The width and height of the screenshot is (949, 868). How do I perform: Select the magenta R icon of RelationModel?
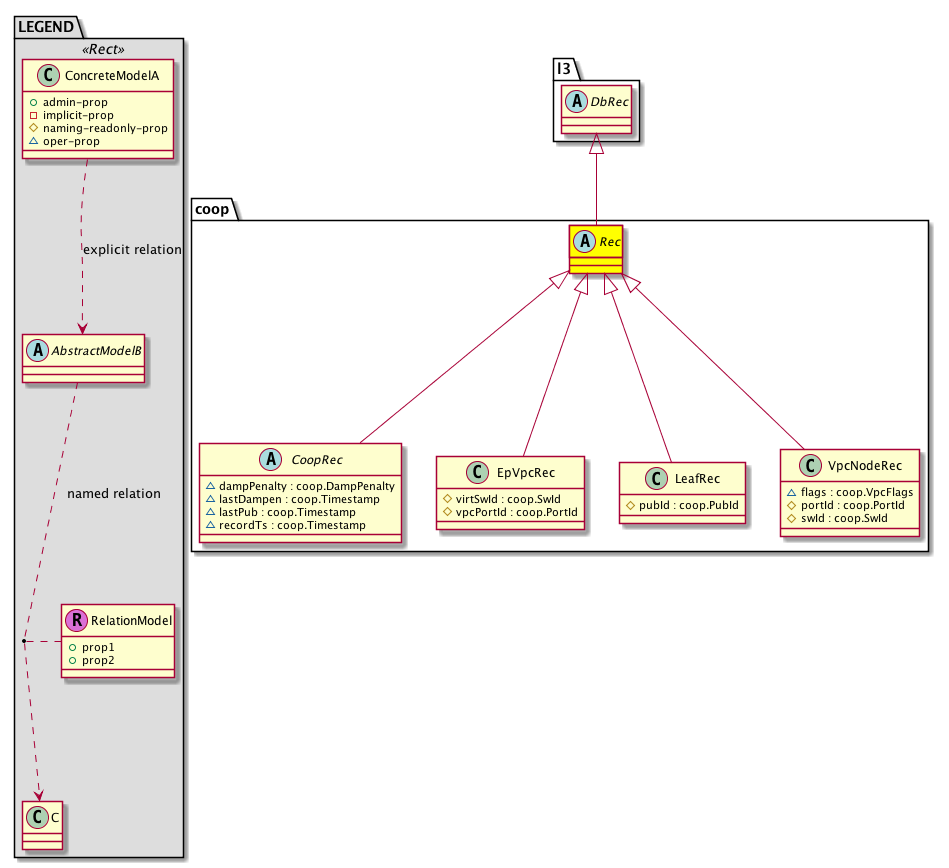pyautogui.click(x=75, y=620)
